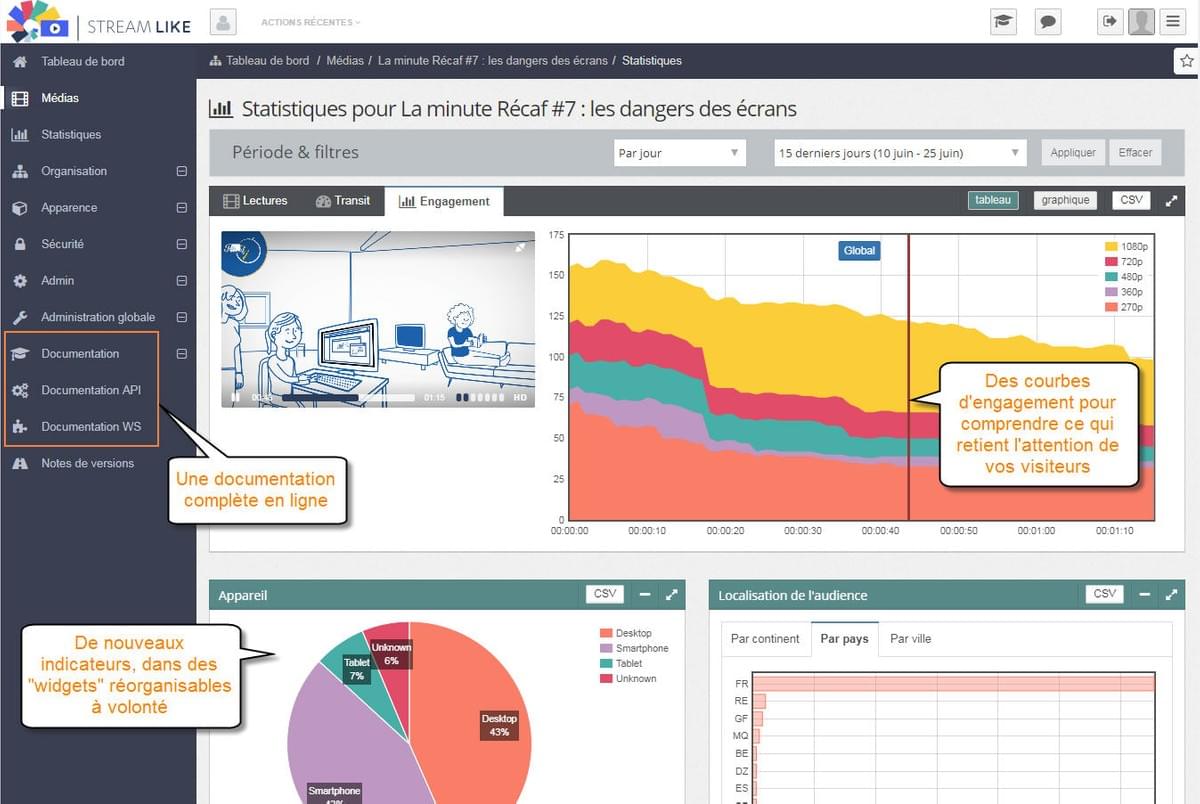Open the user avatar in the top bar

[x=1141, y=21]
